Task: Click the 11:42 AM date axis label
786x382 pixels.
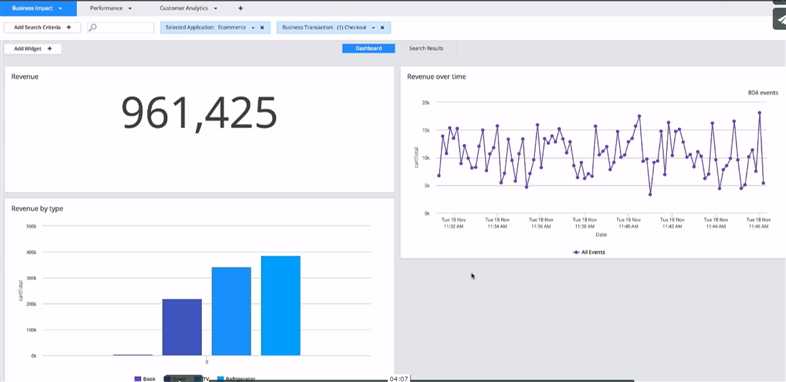Action: [x=672, y=223]
